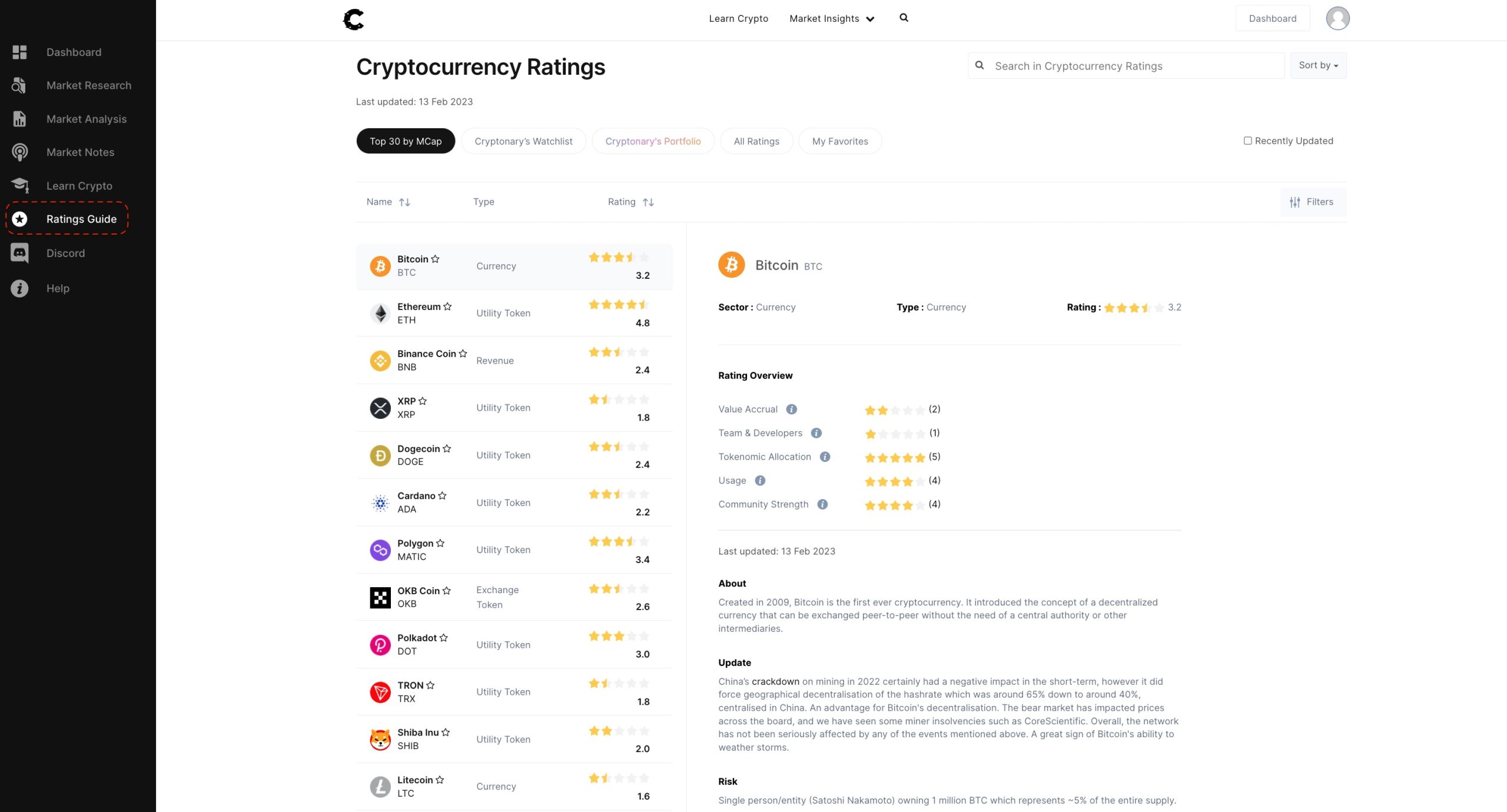Switch to the All Ratings tab

pos(756,141)
